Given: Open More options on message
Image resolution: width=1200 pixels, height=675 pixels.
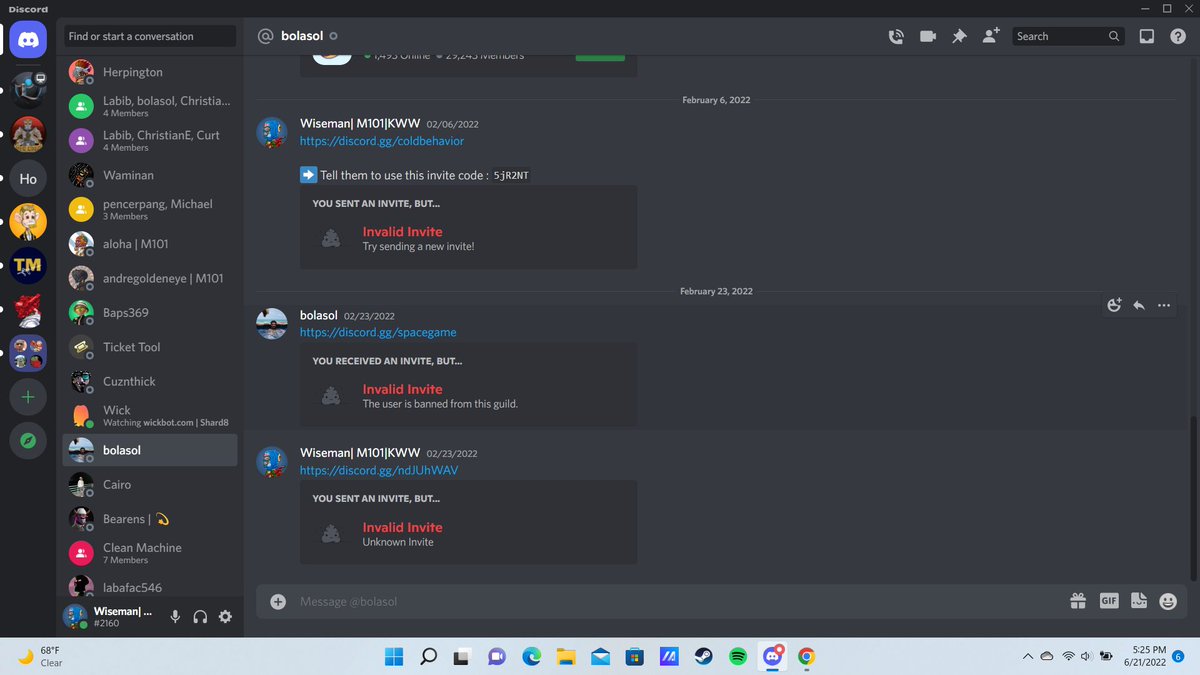Looking at the screenshot, I should 1164,306.
